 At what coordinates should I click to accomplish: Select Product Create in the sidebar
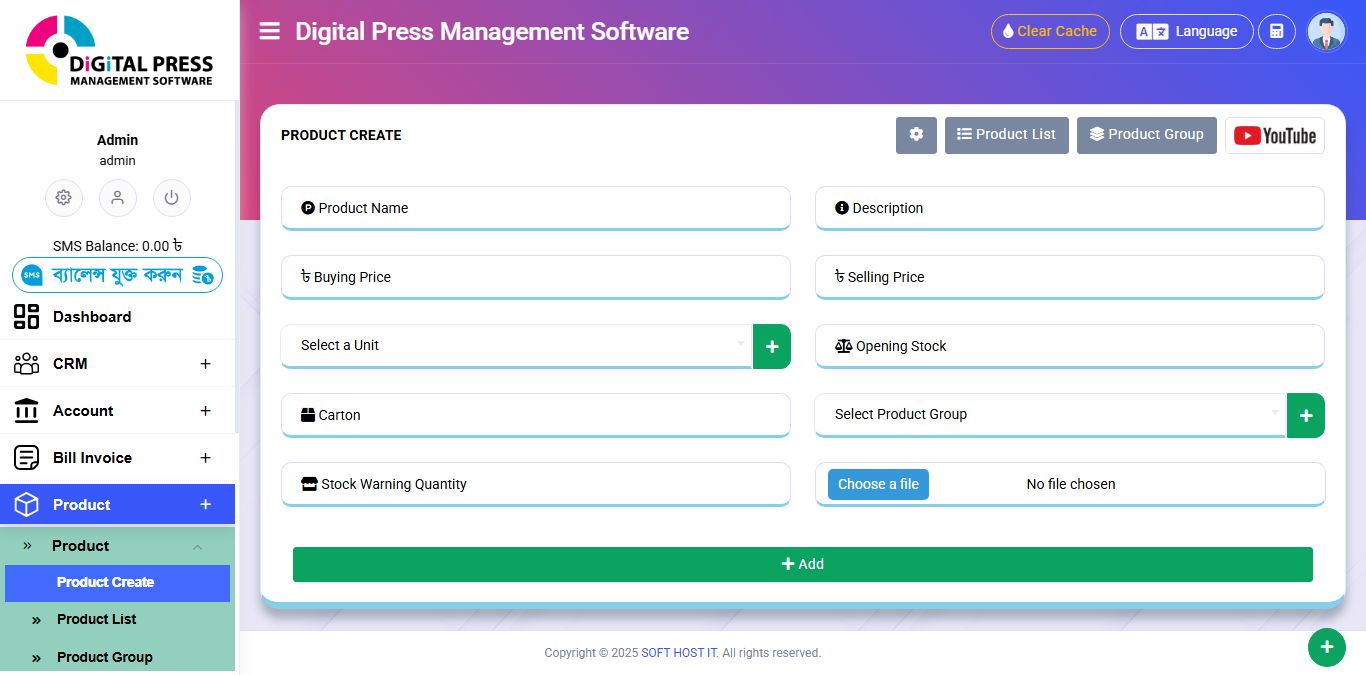pyautogui.click(x=118, y=583)
